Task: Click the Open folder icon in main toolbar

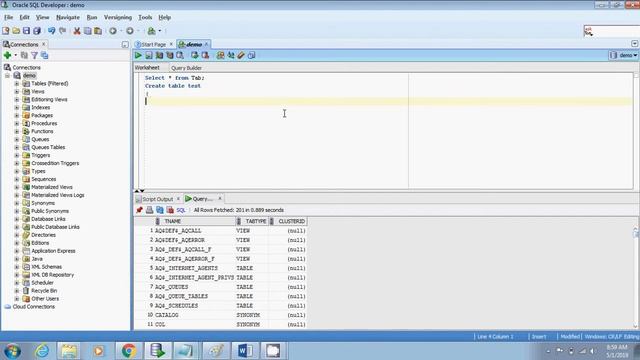Action: tap(16, 31)
